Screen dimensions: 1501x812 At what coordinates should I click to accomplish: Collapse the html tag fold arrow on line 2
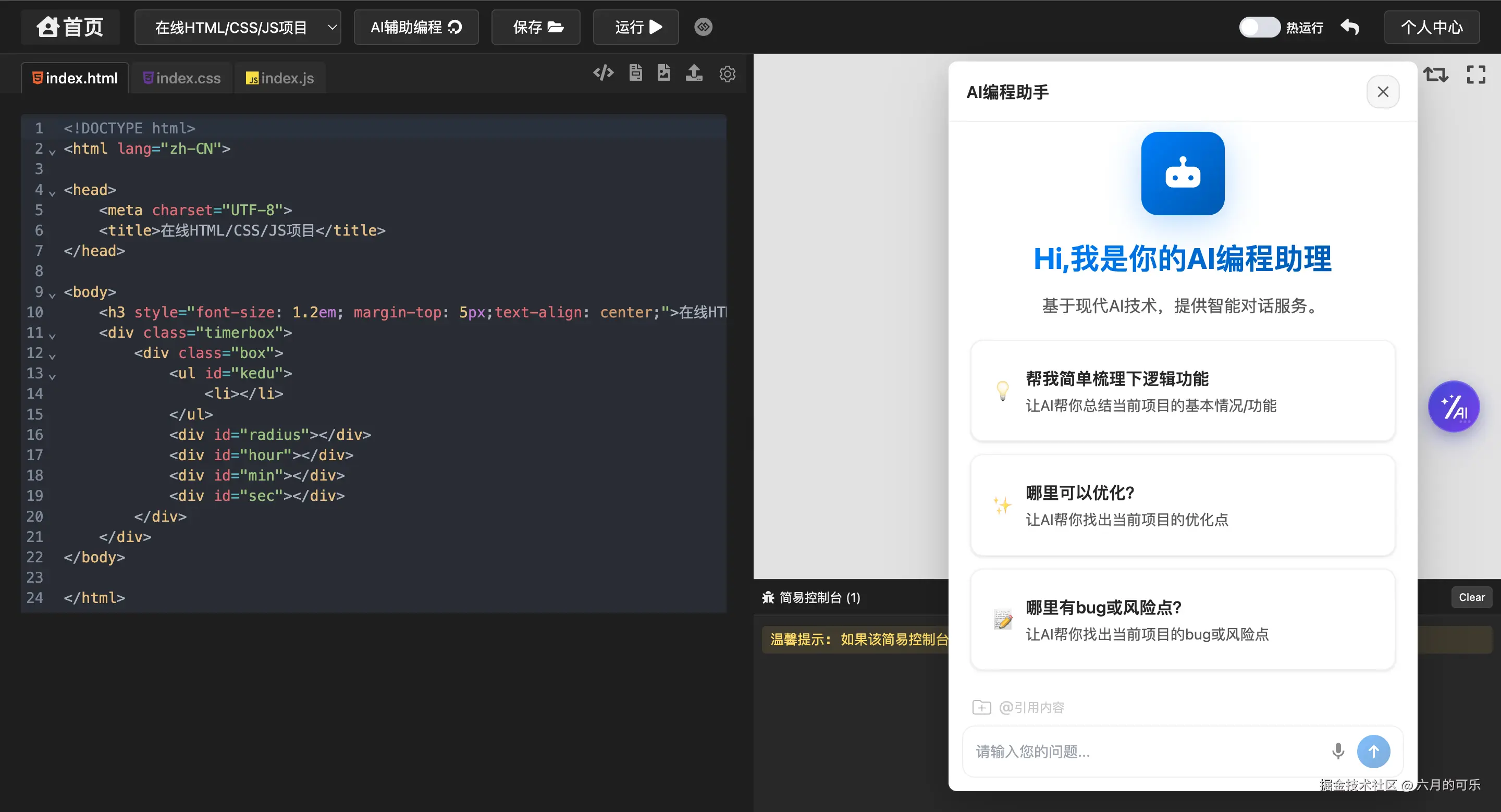tap(53, 153)
